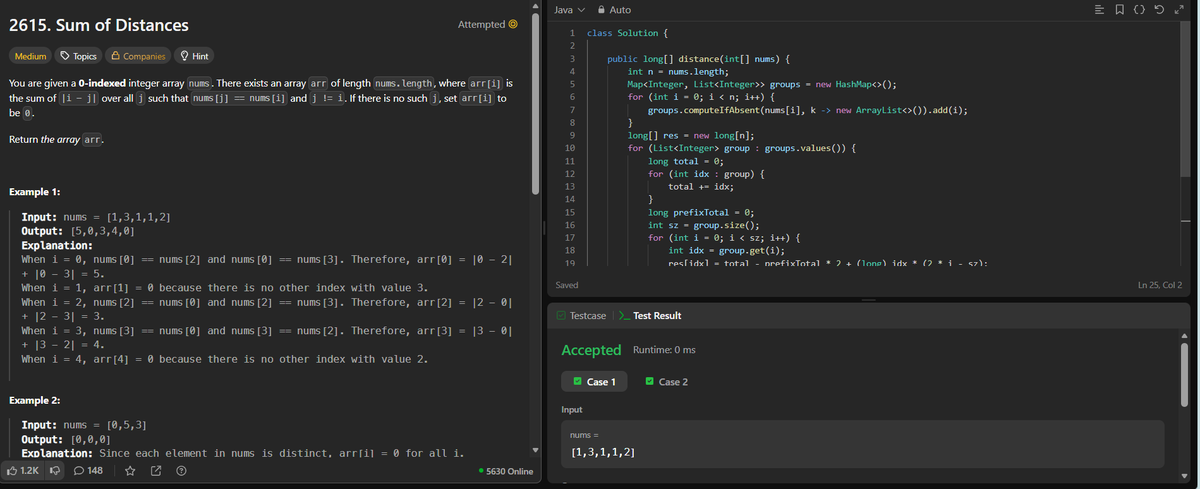Click the Auto indentation setting
This screenshot has height=489, width=1200.
coord(620,9)
